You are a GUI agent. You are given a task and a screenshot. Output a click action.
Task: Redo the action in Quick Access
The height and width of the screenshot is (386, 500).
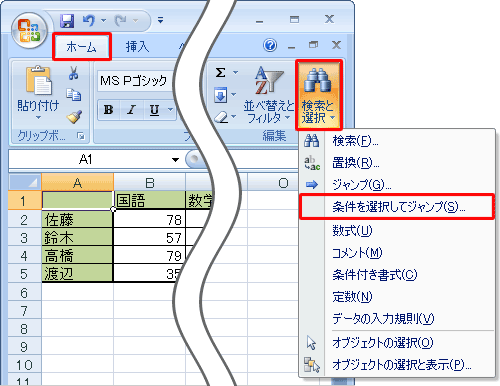pyautogui.click(x=120, y=21)
